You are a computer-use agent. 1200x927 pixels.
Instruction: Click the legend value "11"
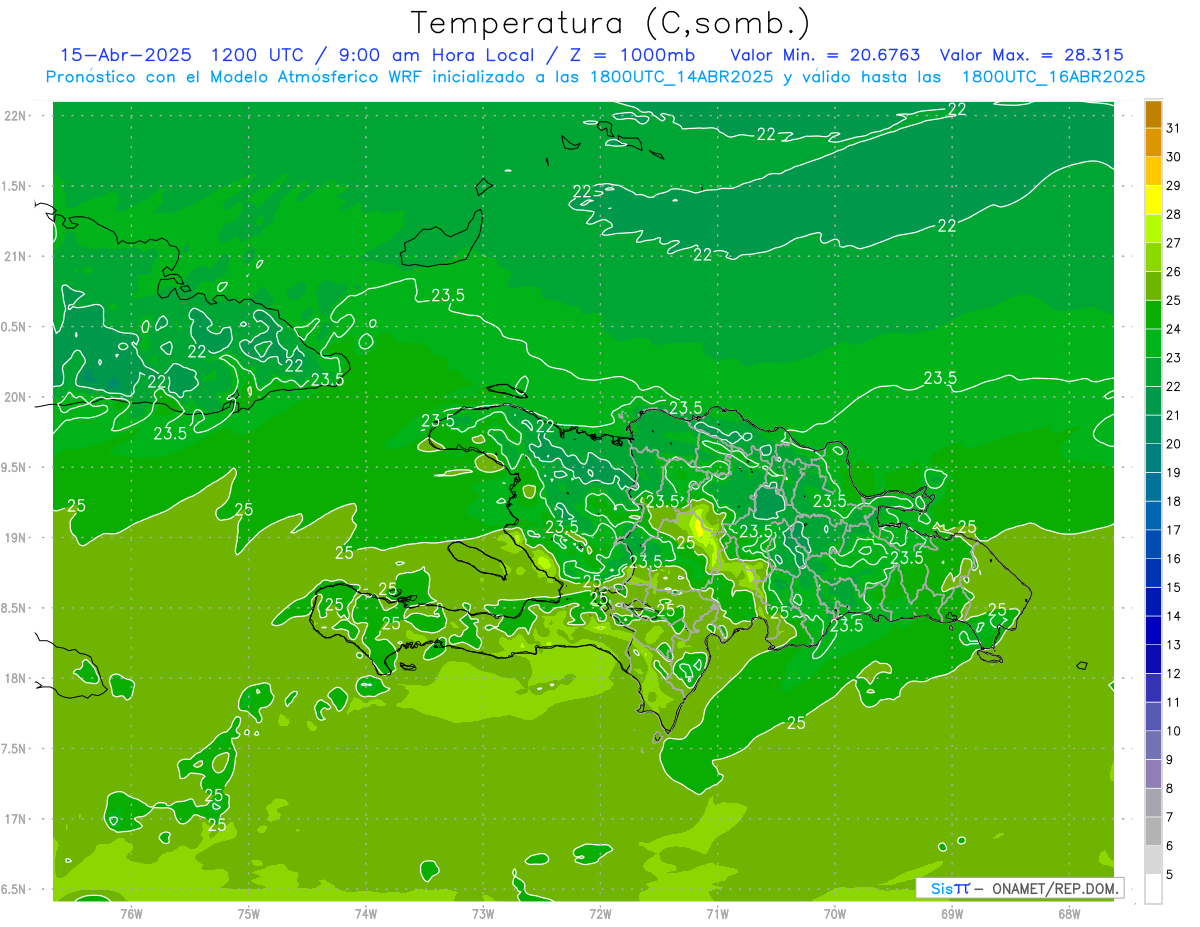[1173, 703]
